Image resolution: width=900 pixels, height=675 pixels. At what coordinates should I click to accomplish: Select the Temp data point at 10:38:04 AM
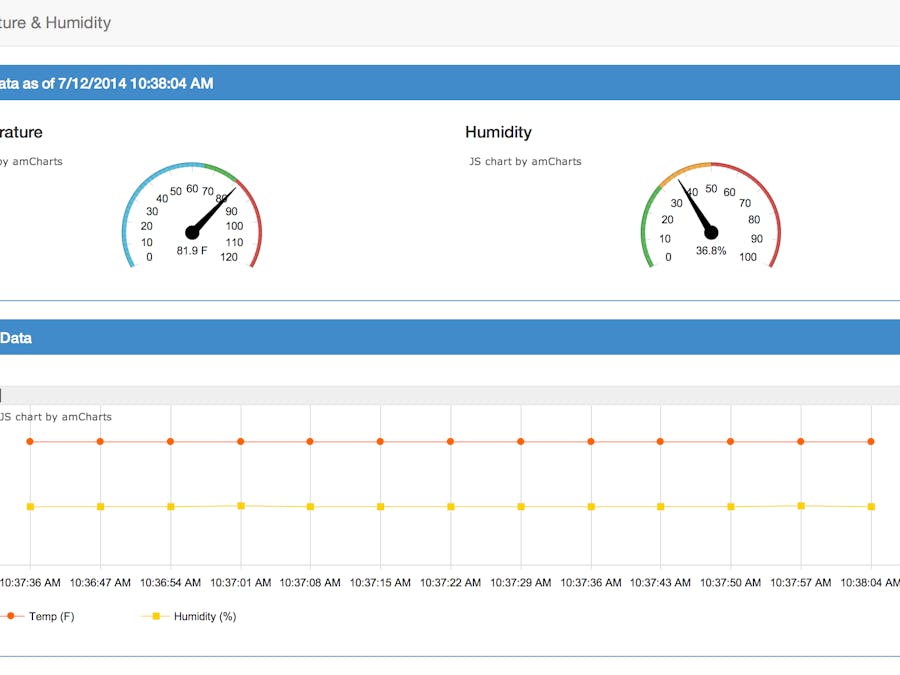click(x=871, y=441)
